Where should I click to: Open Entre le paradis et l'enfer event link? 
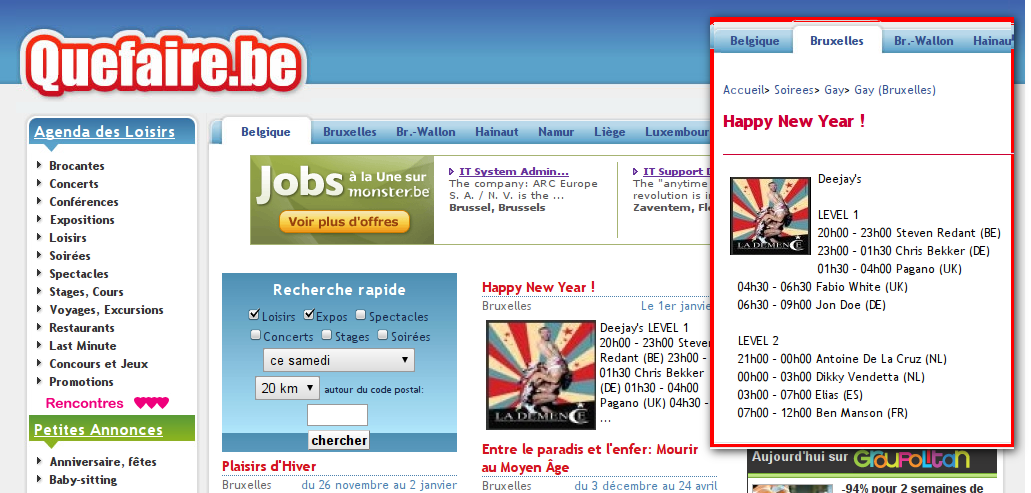click(590, 458)
